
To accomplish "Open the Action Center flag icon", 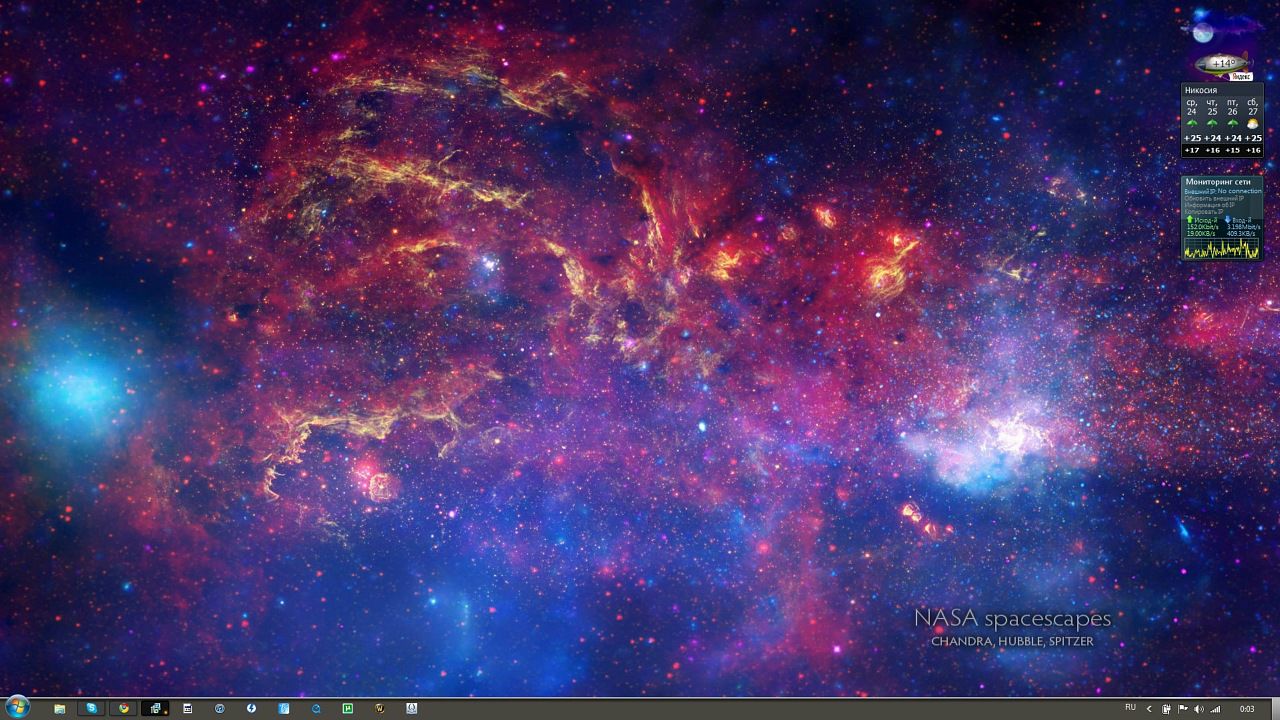I will click(x=1183, y=709).
